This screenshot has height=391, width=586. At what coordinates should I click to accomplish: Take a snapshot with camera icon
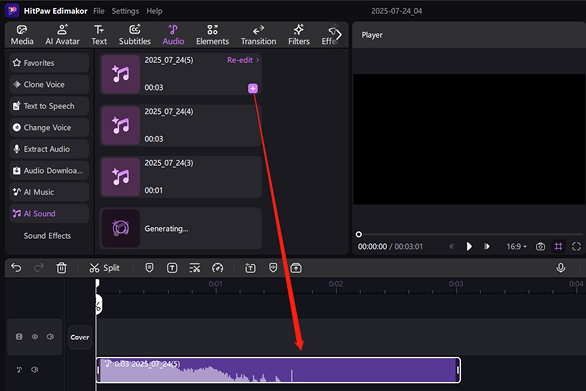[x=540, y=246]
